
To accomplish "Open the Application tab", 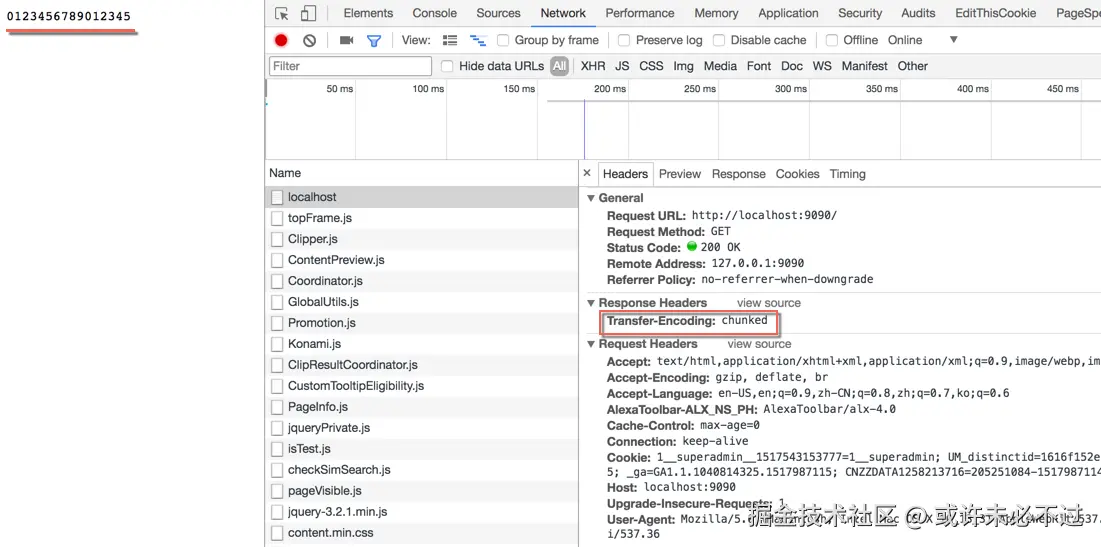I will pos(788,13).
